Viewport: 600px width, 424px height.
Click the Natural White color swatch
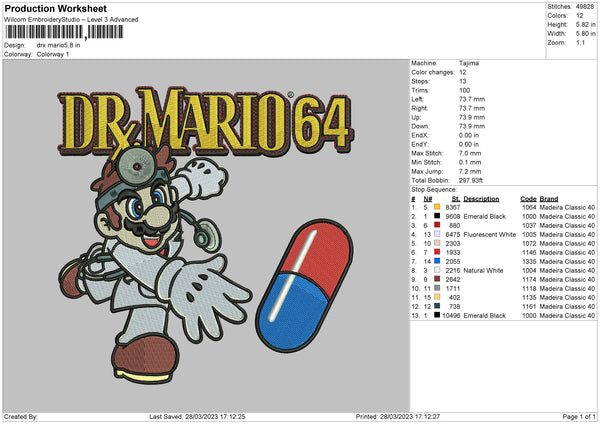pyautogui.click(x=437, y=270)
